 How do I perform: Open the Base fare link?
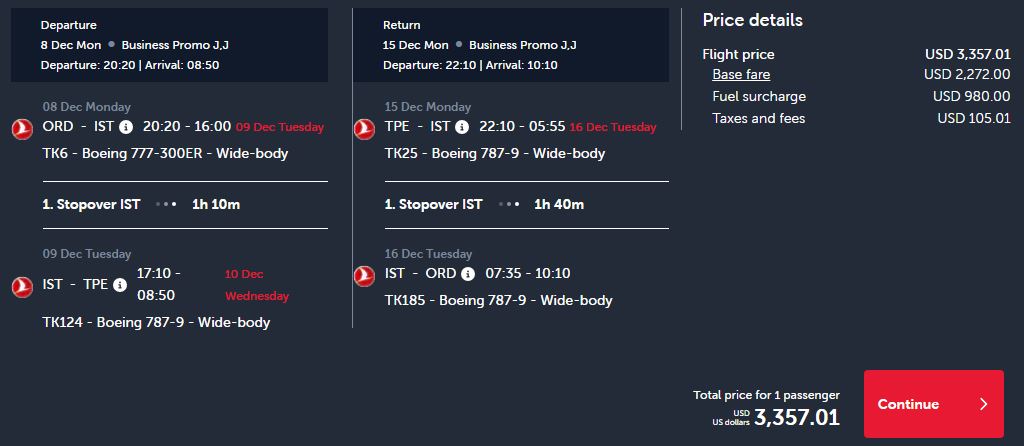click(741, 74)
